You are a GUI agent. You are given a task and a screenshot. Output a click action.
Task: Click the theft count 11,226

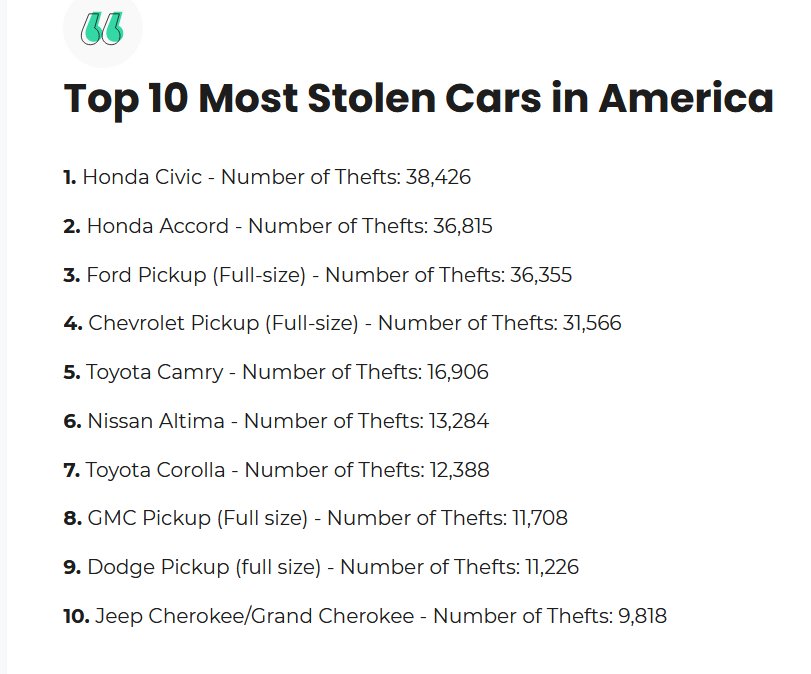point(552,567)
